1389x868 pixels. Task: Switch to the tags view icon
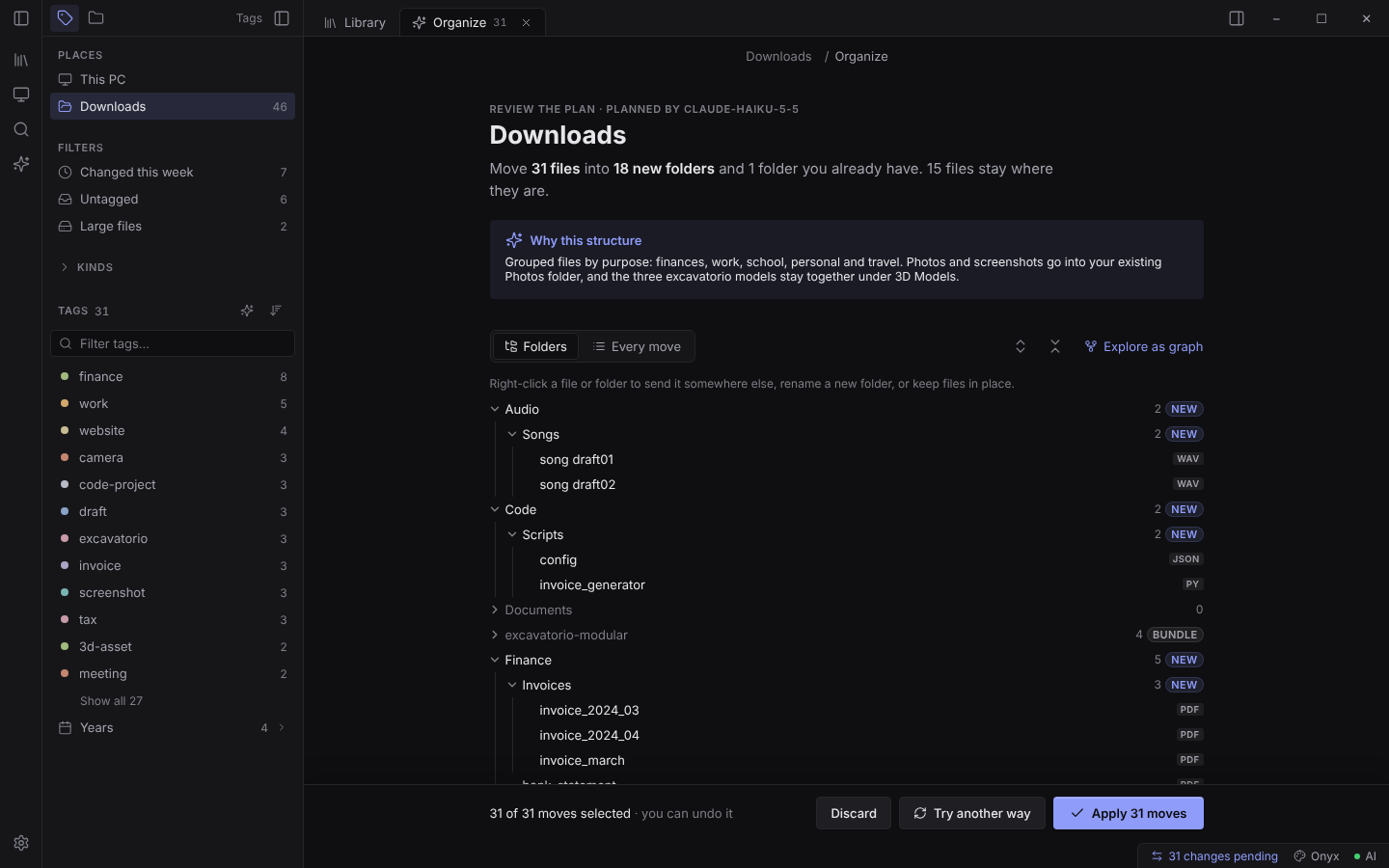click(65, 18)
